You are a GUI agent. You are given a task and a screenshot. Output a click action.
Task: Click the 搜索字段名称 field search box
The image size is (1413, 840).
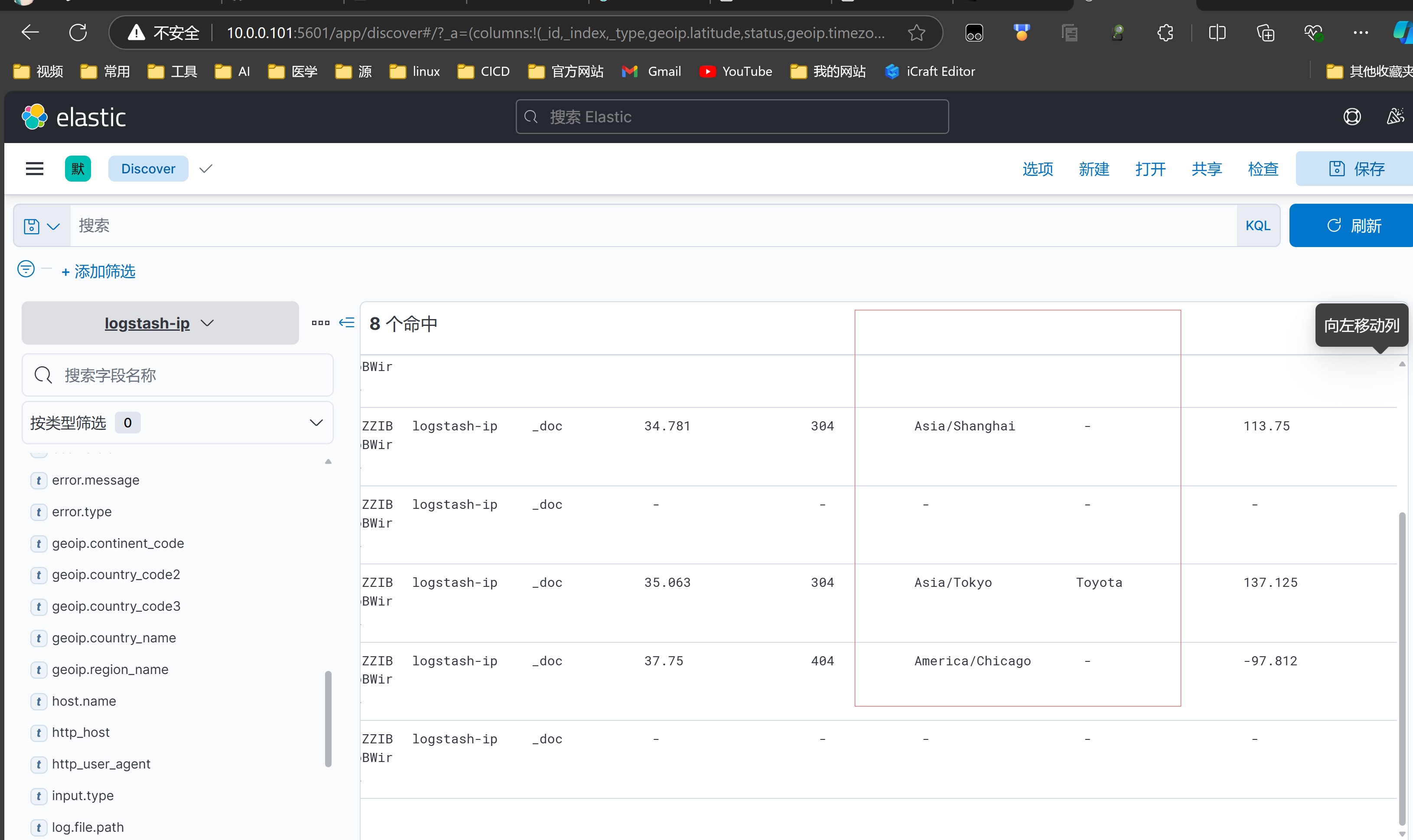(x=177, y=375)
